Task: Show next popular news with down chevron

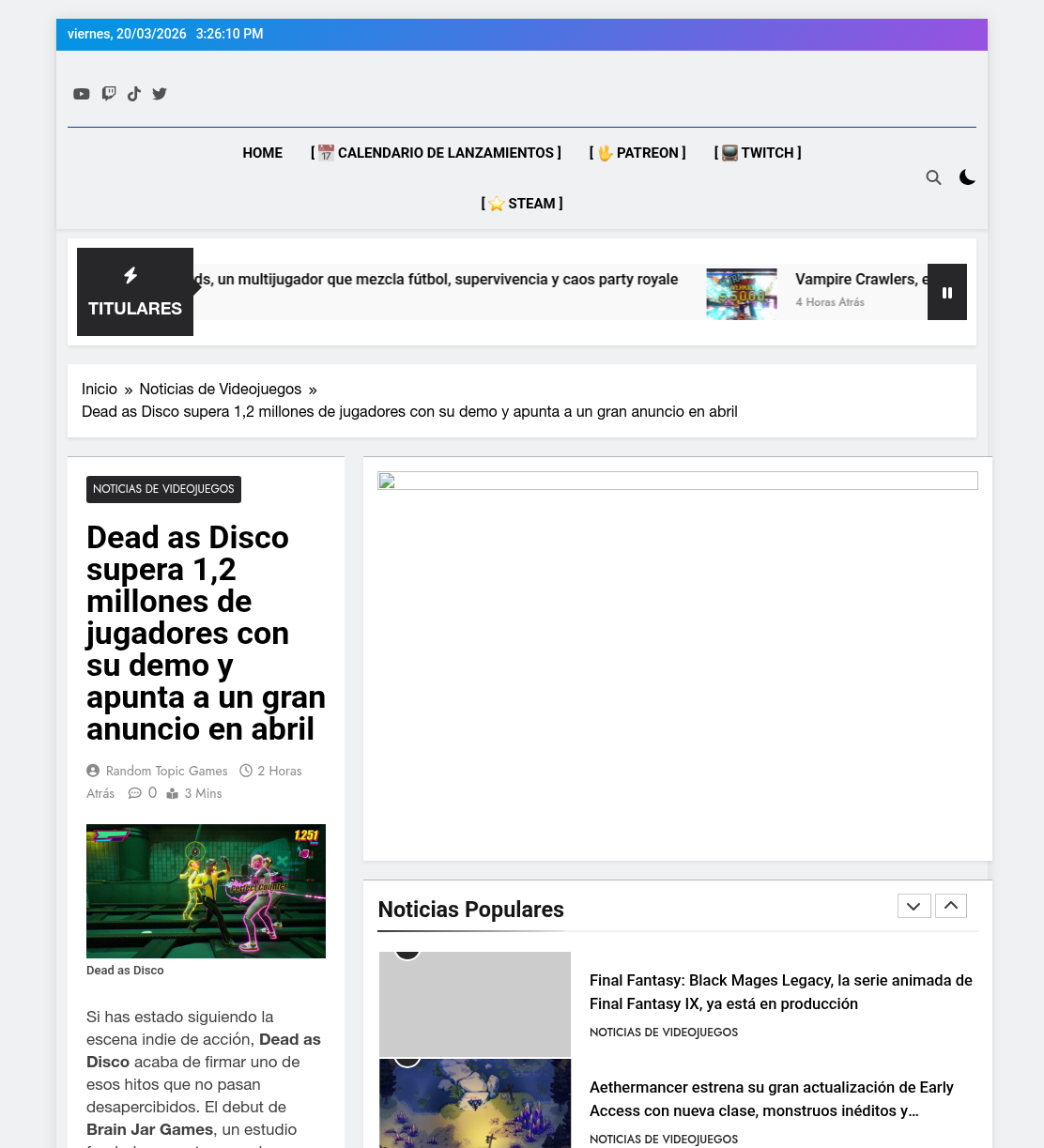Action: tap(914, 906)
